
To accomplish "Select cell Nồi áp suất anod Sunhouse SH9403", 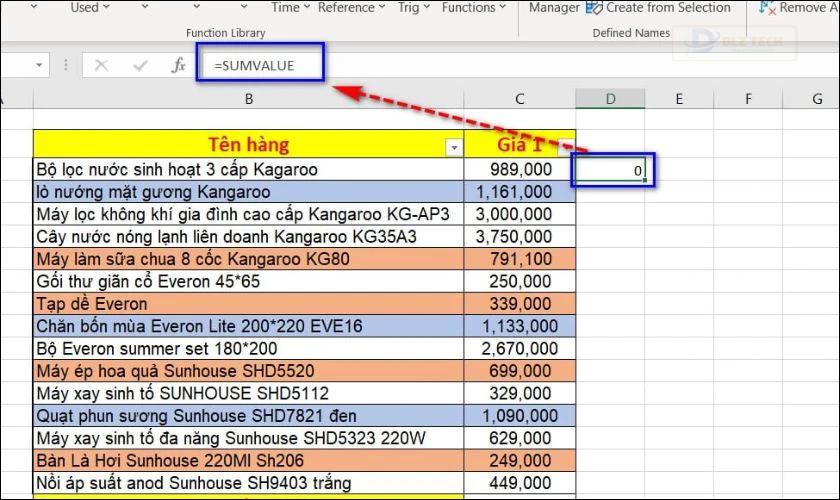I will (249, 483).
